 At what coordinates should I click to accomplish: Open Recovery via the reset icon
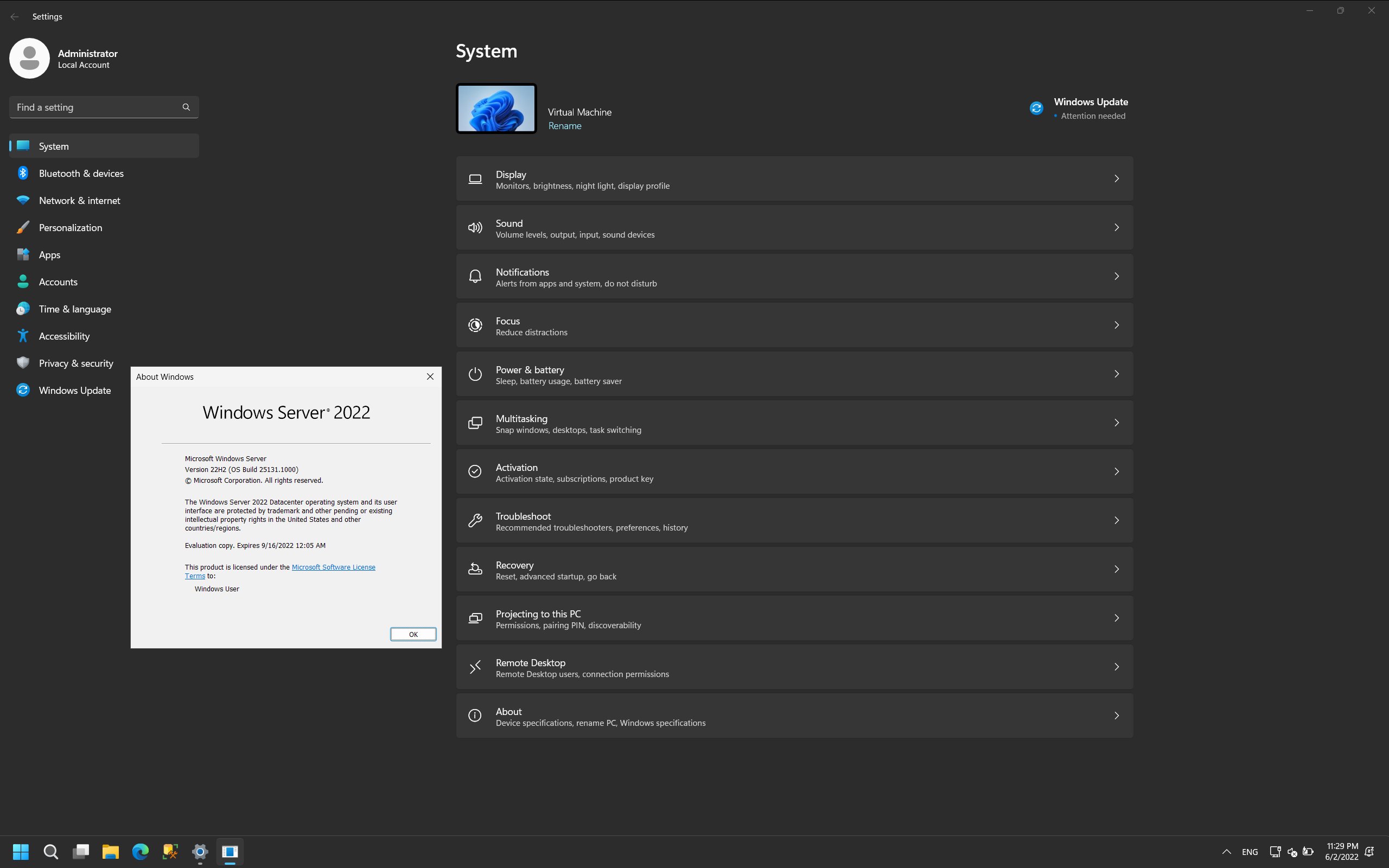coord(475,569)
